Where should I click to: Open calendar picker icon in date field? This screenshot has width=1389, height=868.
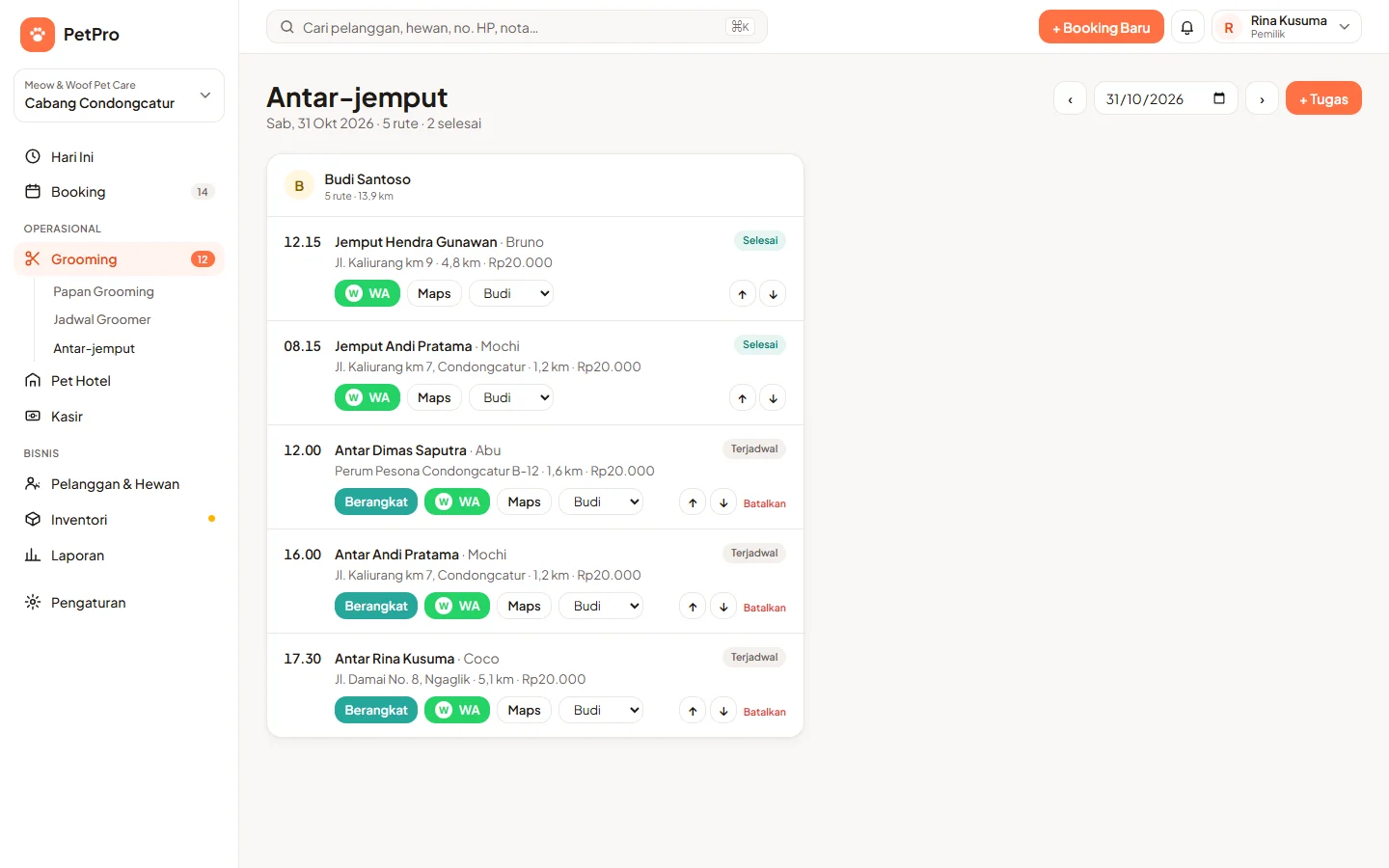pyautogui.click(x=1219, y=98)
